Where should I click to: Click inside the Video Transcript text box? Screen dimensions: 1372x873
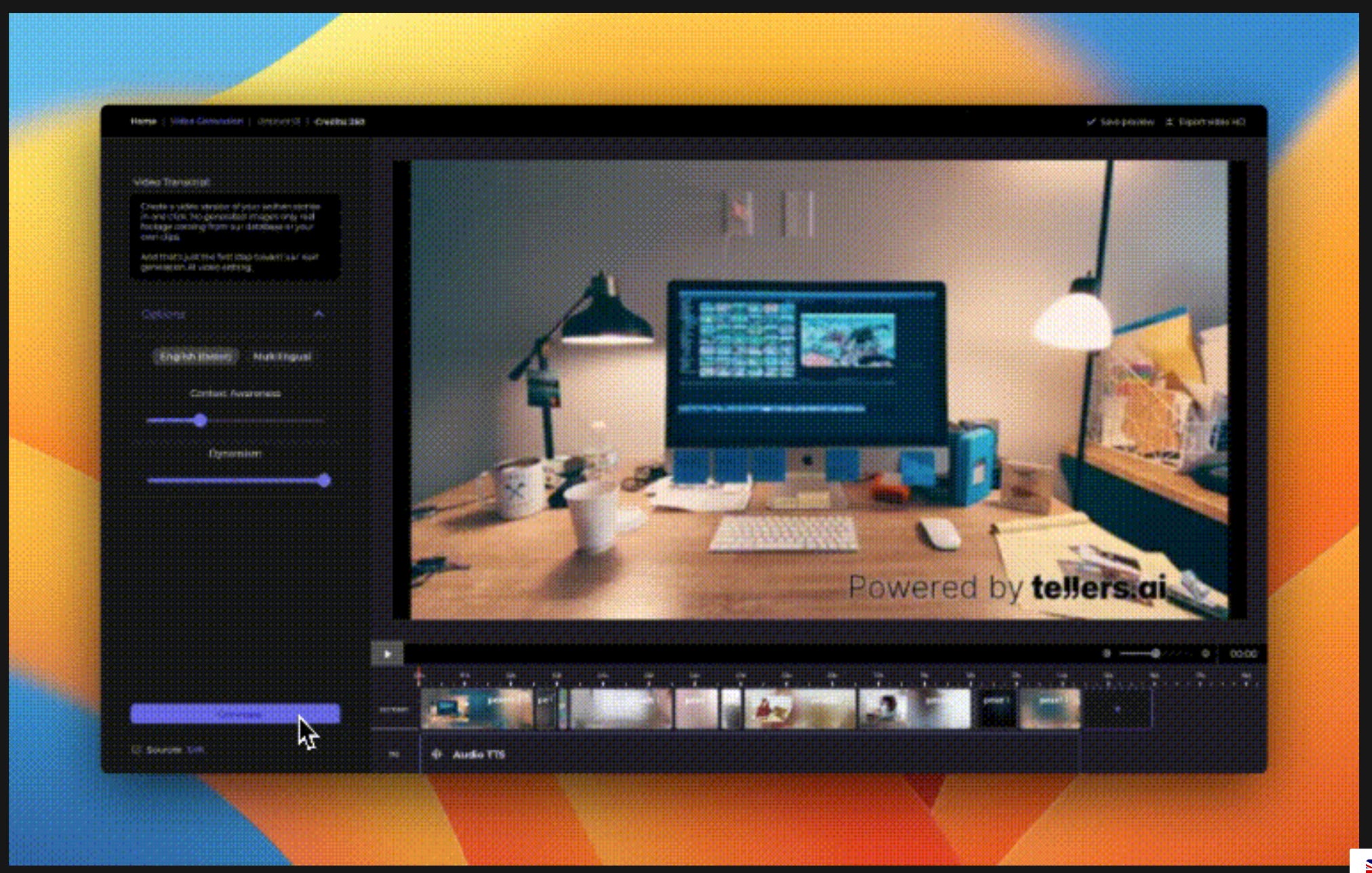(x=235, y=237)
